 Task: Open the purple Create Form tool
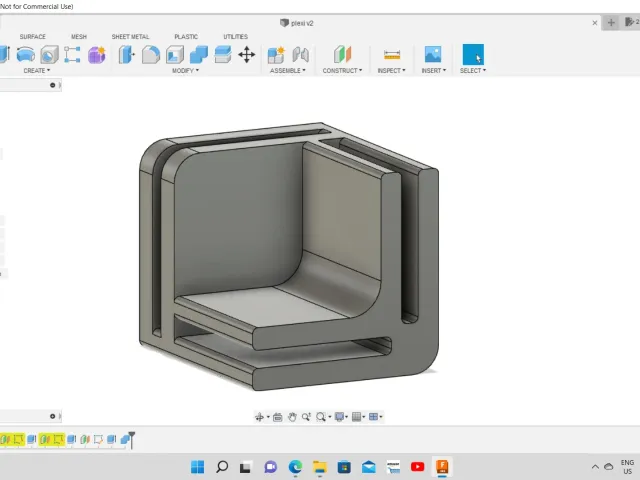(97, 54)
